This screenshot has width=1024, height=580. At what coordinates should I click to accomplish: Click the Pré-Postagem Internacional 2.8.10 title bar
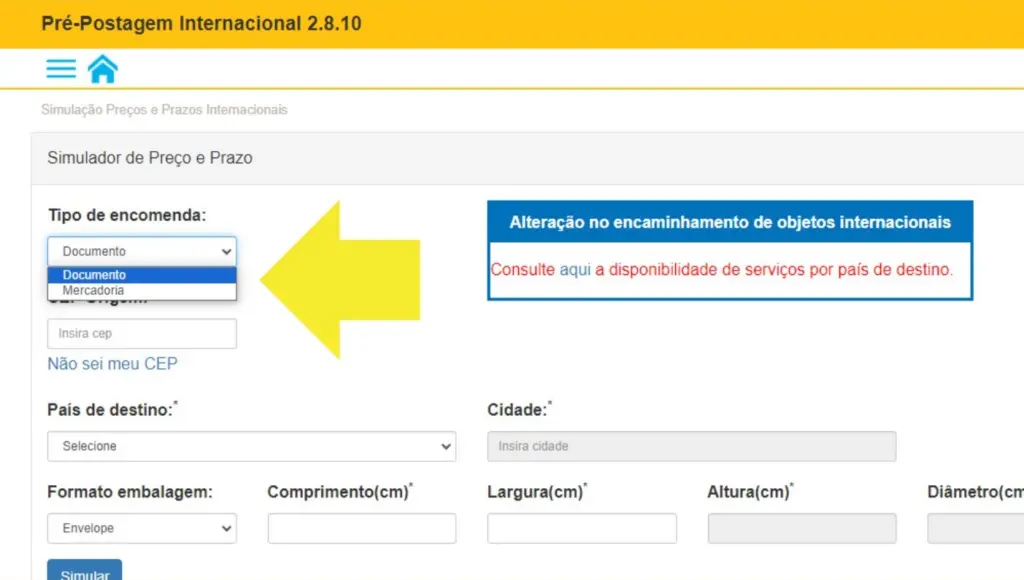pyautogui.click(x=200, y=22)
